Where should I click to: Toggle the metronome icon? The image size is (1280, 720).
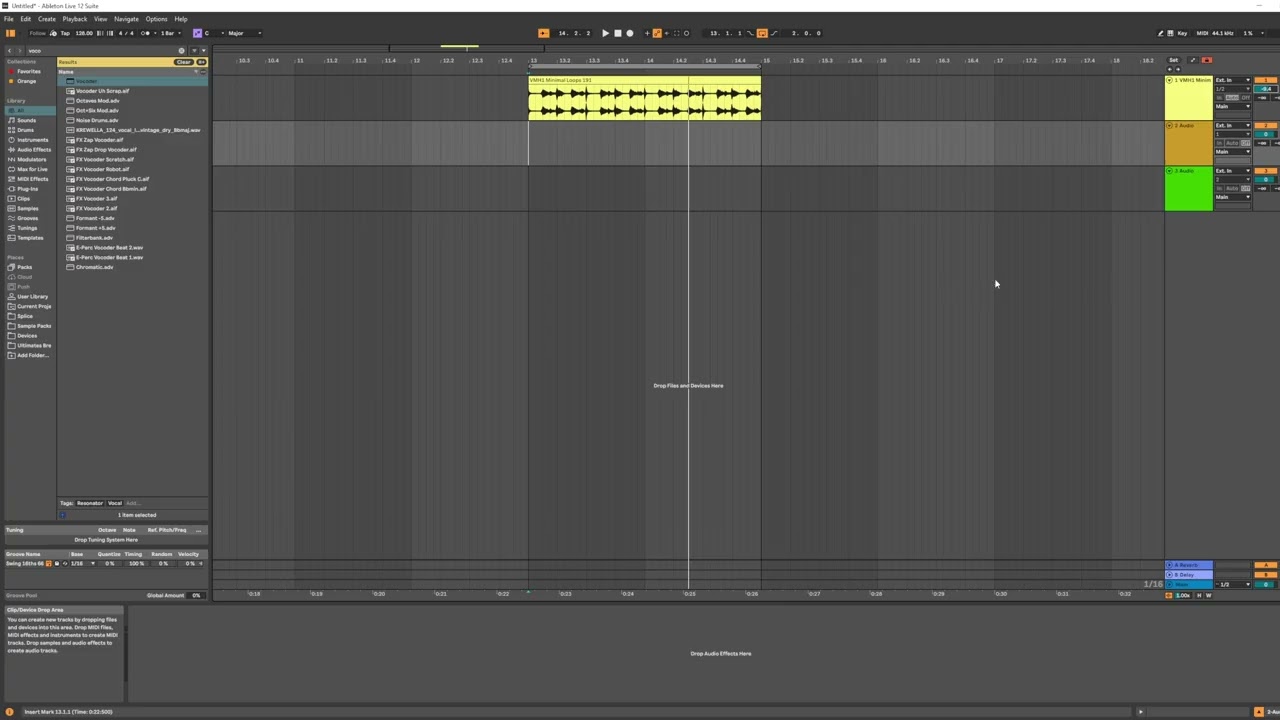pyautogui.click(x=146, y=33)
